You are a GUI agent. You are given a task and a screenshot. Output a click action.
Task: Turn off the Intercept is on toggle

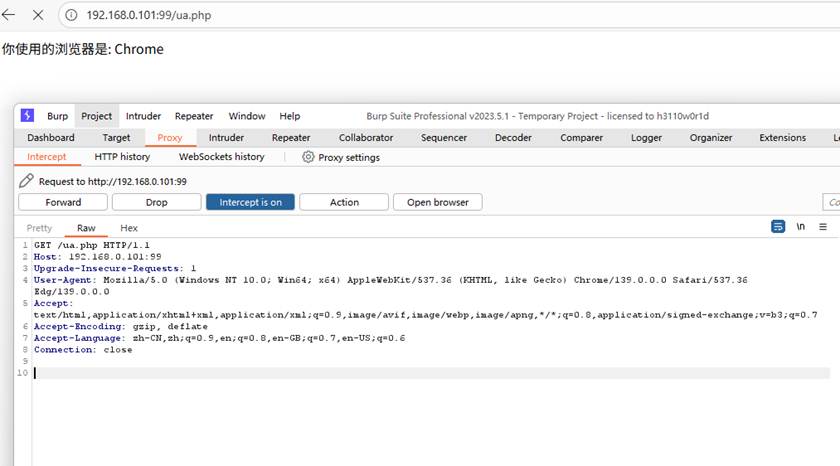(250, 202)
